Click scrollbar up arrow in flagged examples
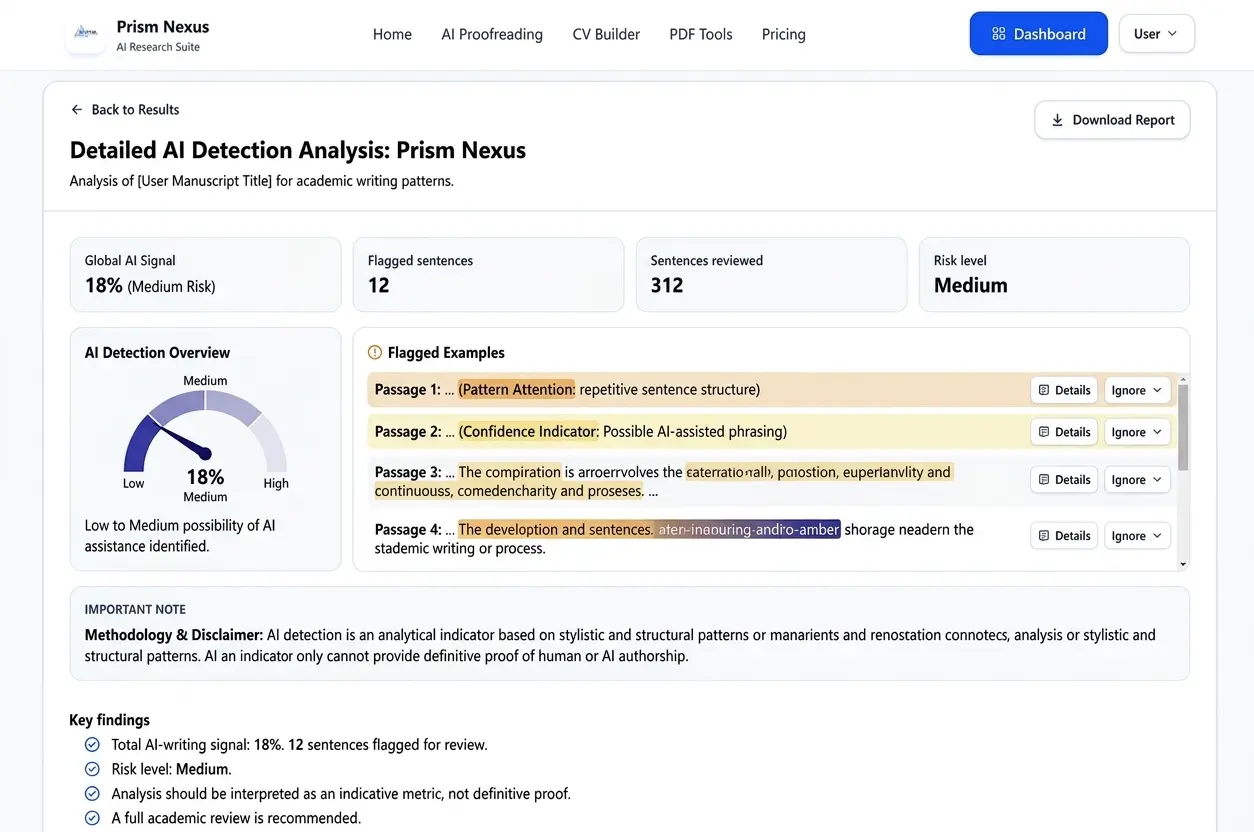This screenshot has height=832, width=1254. pos(1183,380)
